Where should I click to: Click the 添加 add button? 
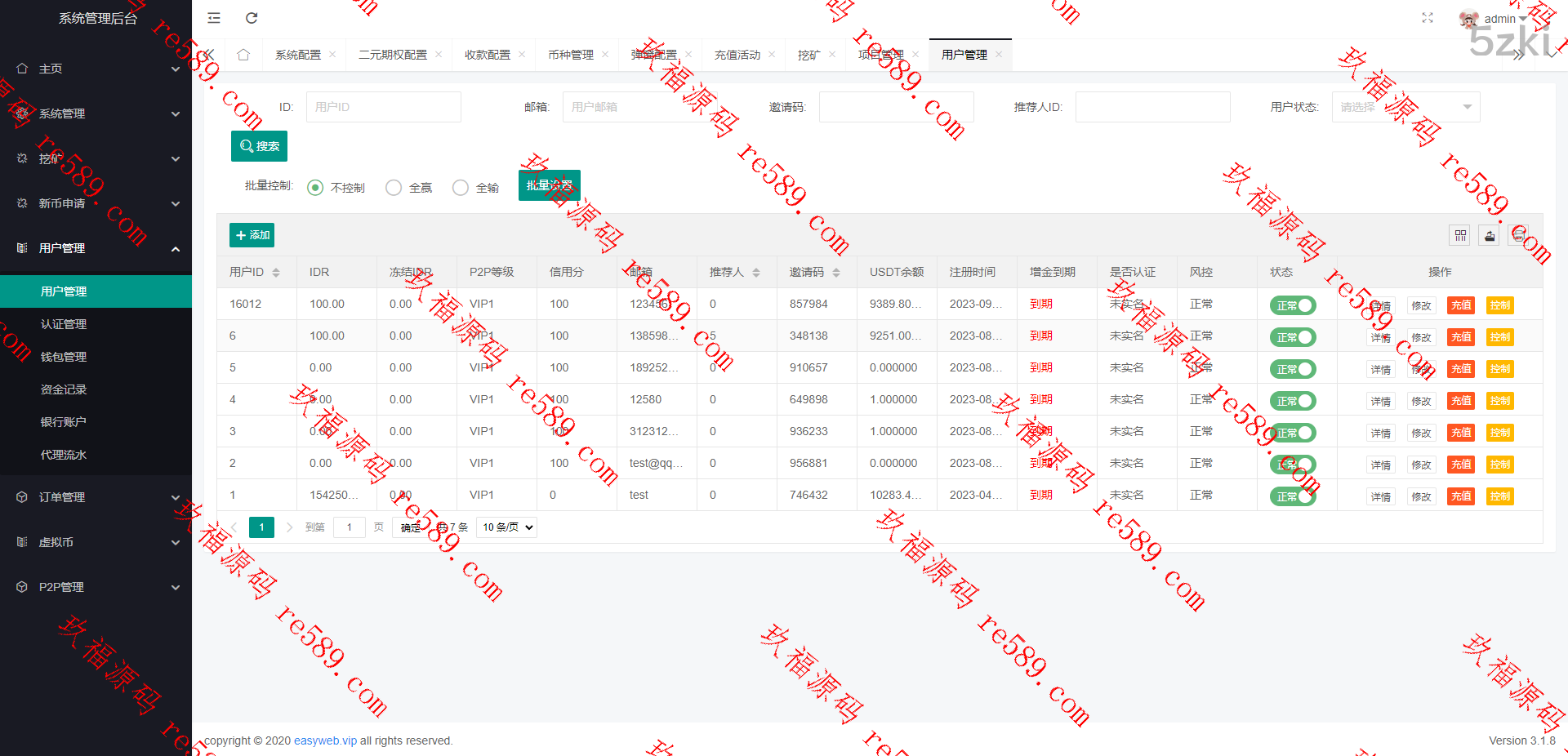(x=252, y=235)
